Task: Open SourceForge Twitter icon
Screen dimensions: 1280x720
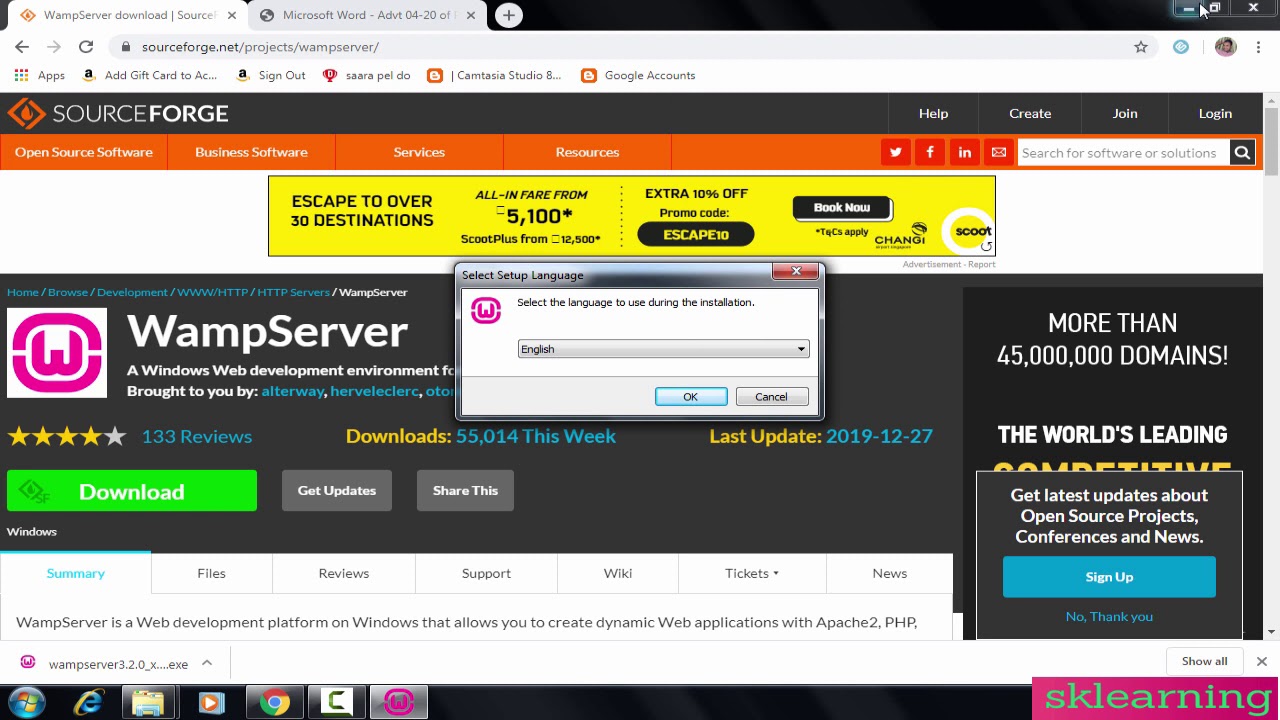Action: point(895,152)
